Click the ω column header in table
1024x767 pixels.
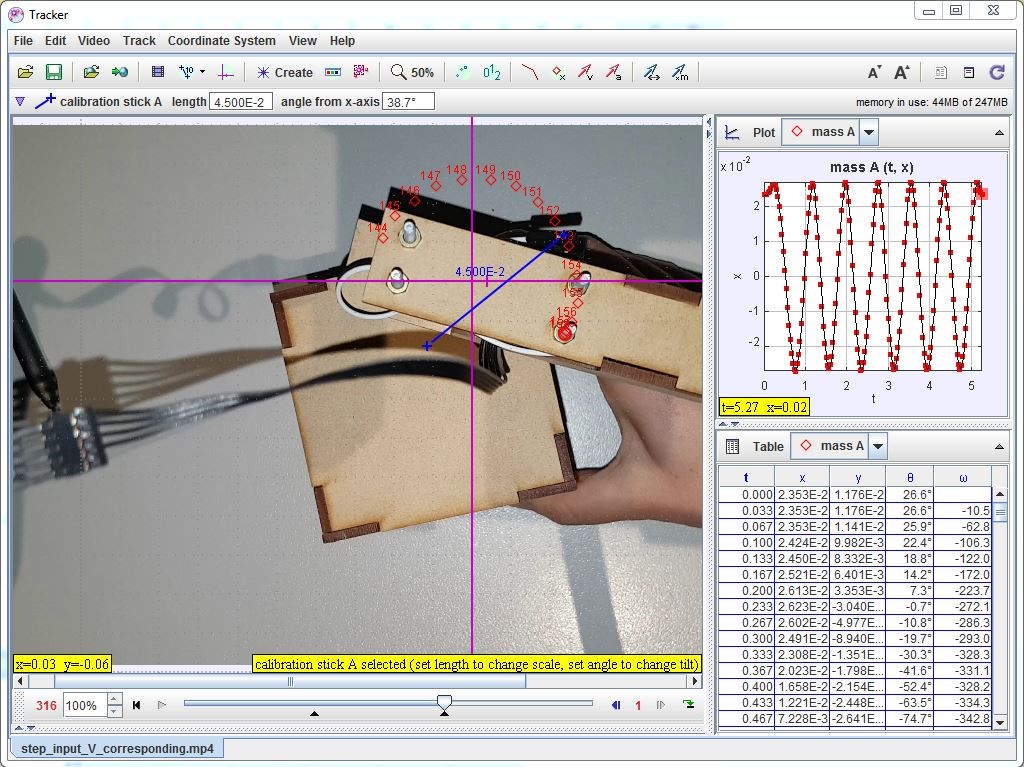(x=963, y=478)
